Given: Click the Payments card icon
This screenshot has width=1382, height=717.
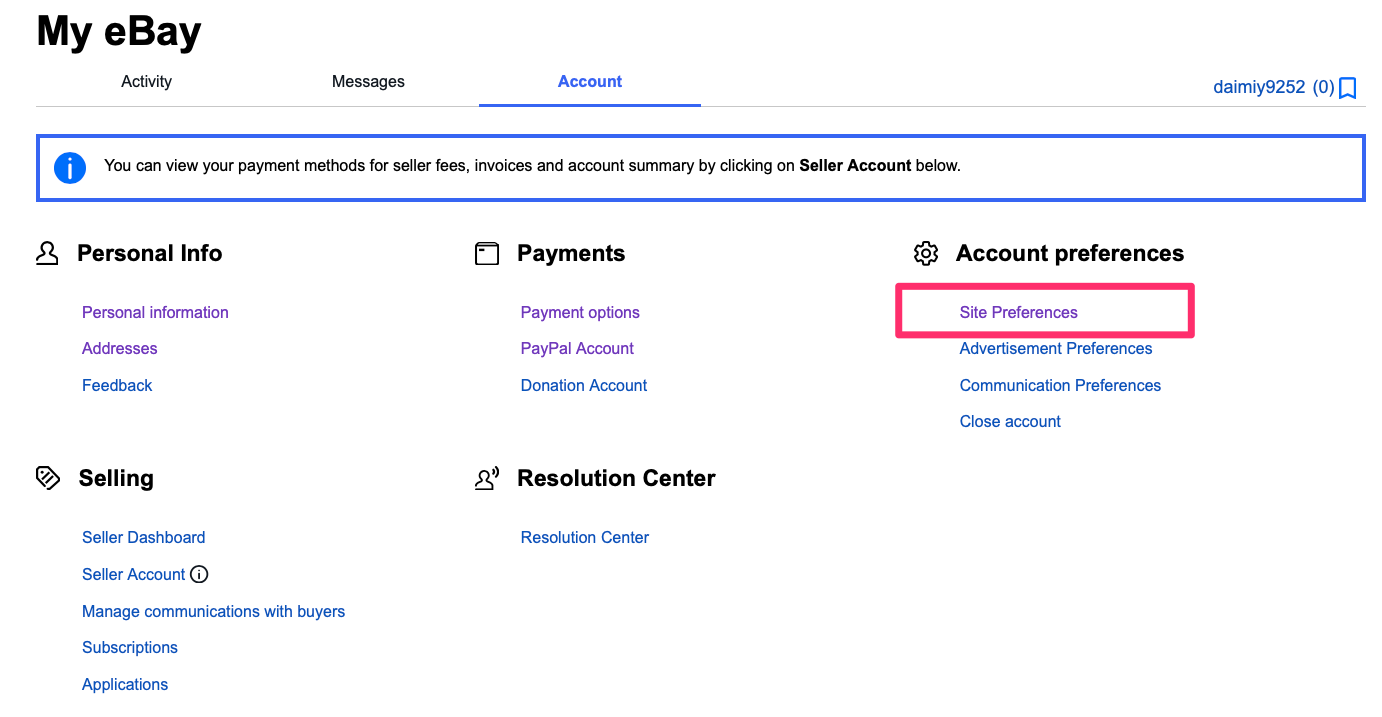Looking at the screenshot, I should (x=487, y=254).
